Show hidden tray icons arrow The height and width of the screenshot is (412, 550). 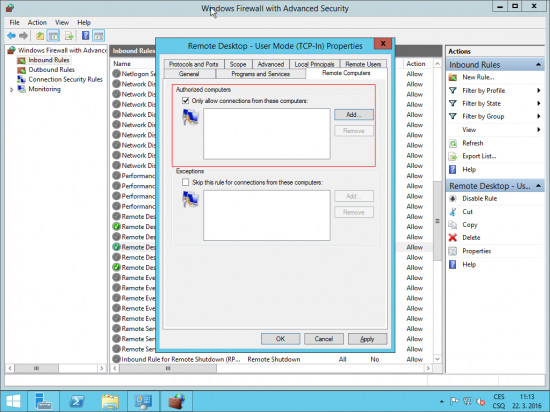coord(442,401)
